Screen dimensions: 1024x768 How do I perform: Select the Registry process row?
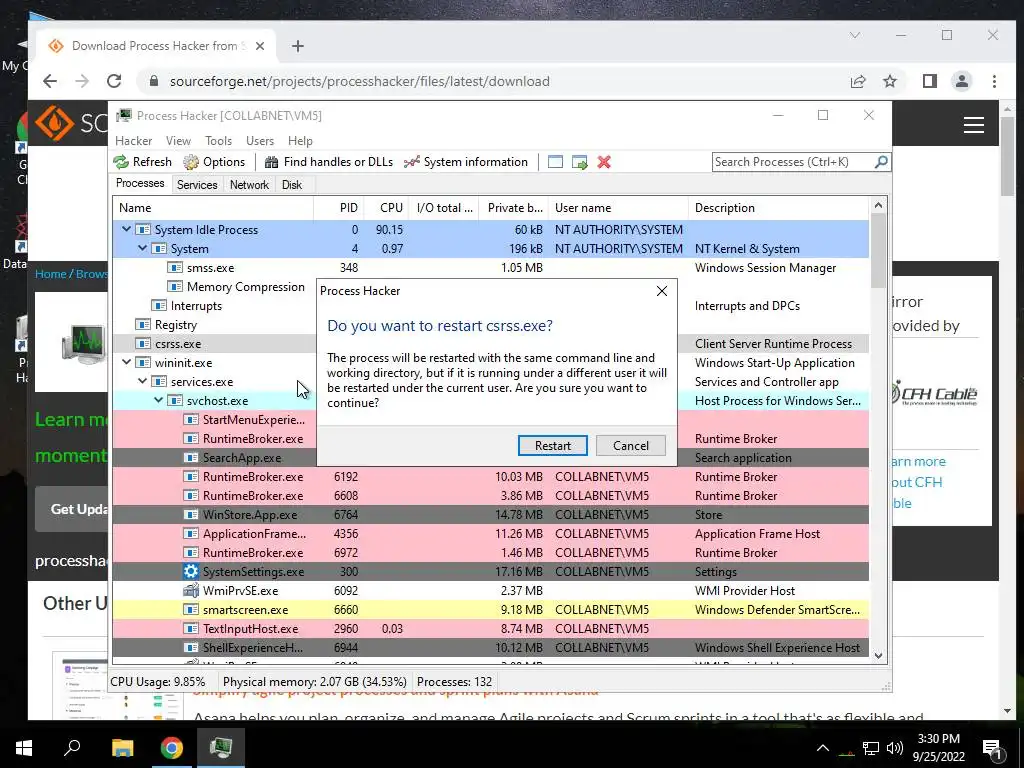[214, 325]
